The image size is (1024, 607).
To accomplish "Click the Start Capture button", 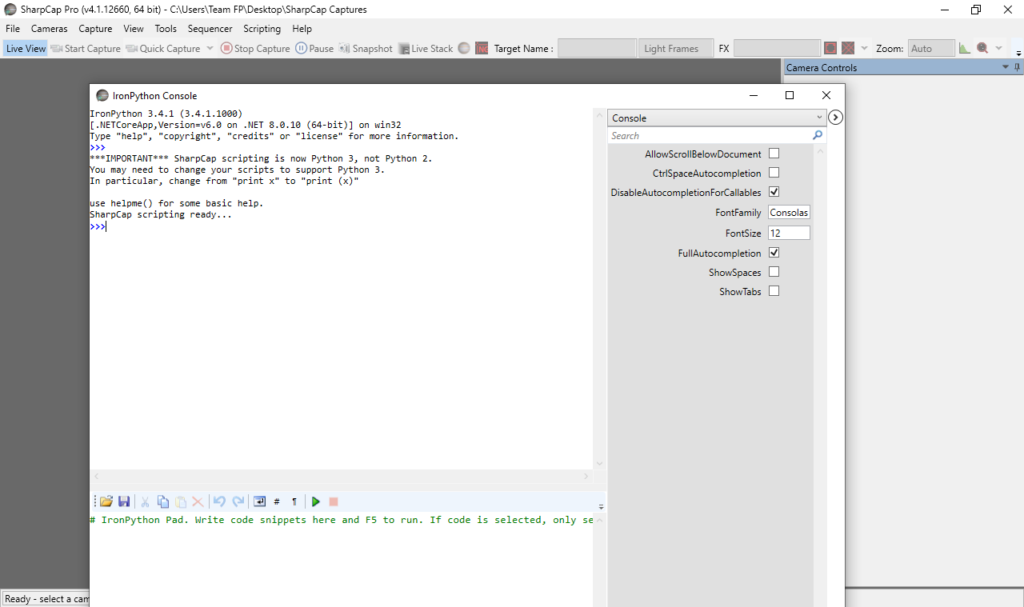I will [86, 48].
